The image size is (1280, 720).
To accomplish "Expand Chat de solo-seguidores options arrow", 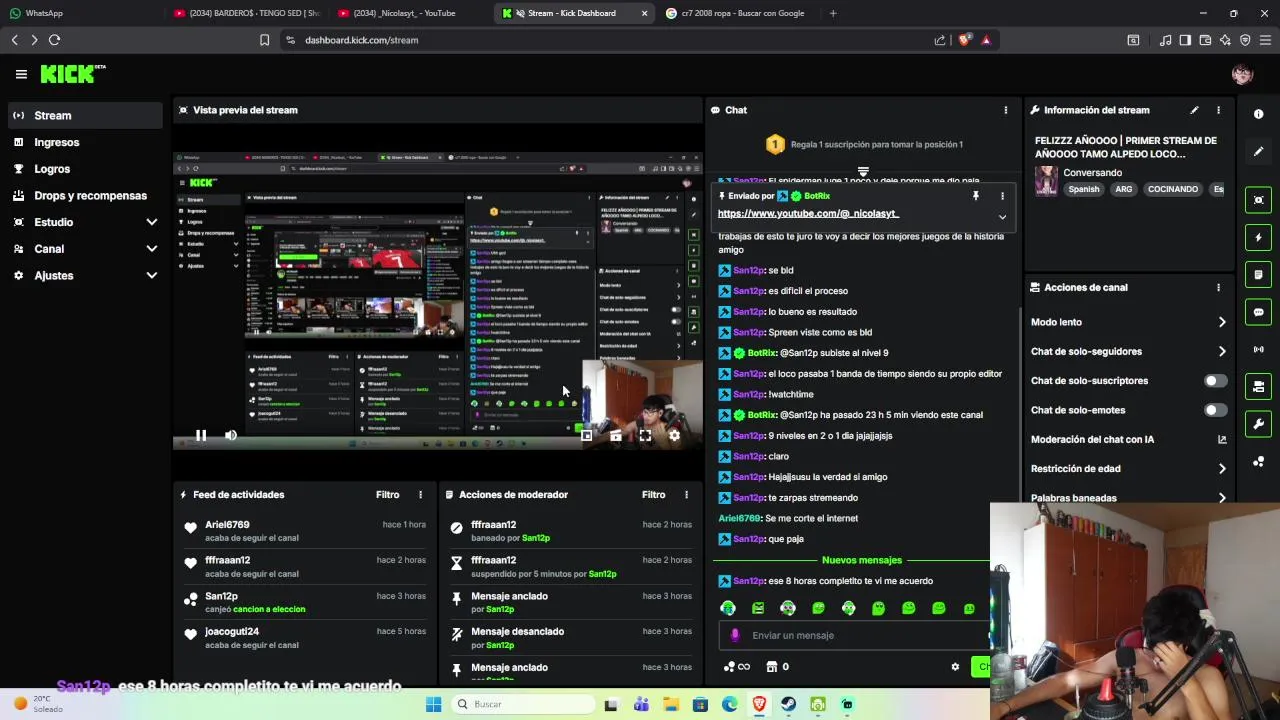I will click(x=1221, y=351).
